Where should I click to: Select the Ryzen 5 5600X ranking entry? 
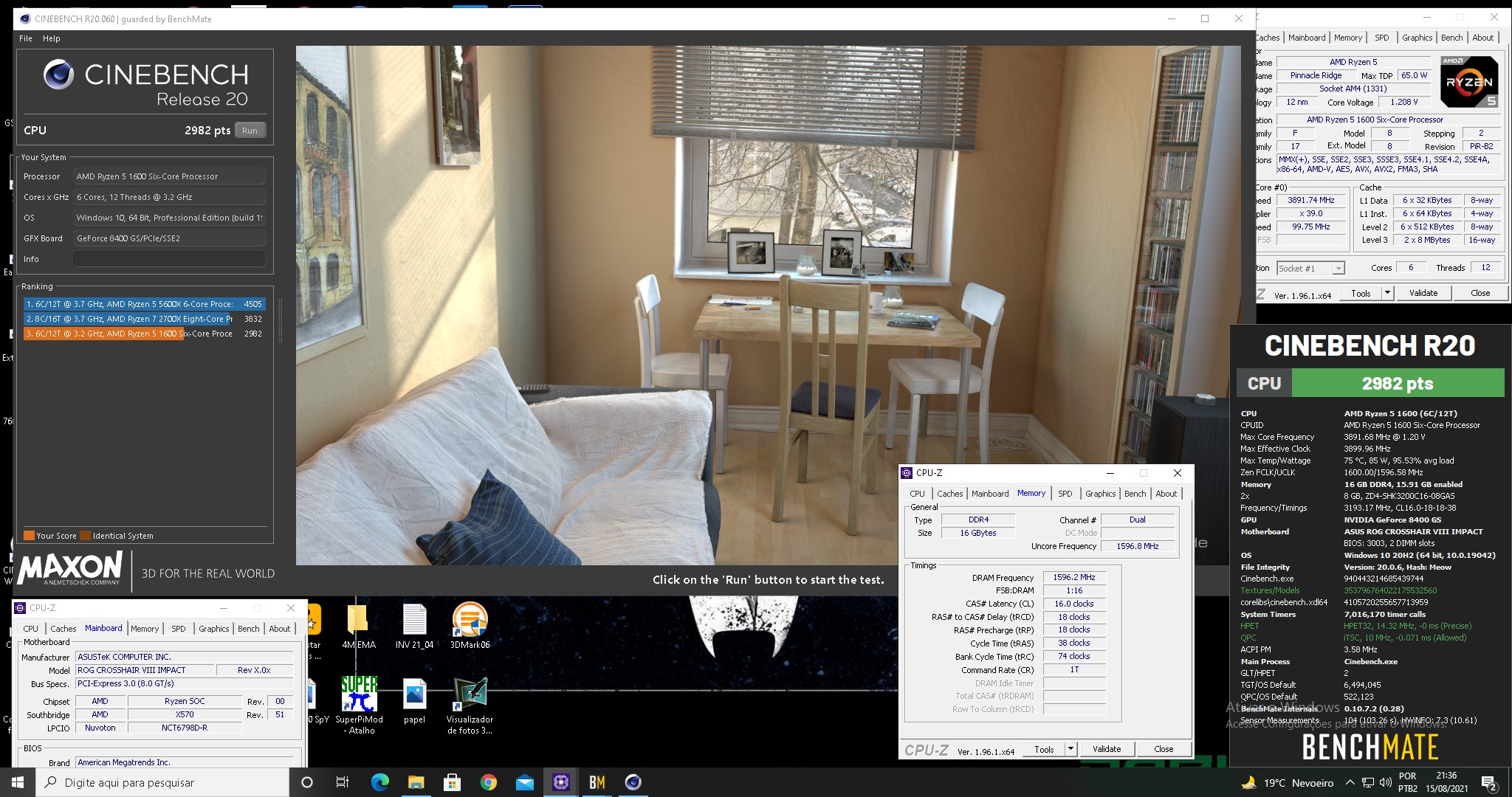tap(144, 304)
